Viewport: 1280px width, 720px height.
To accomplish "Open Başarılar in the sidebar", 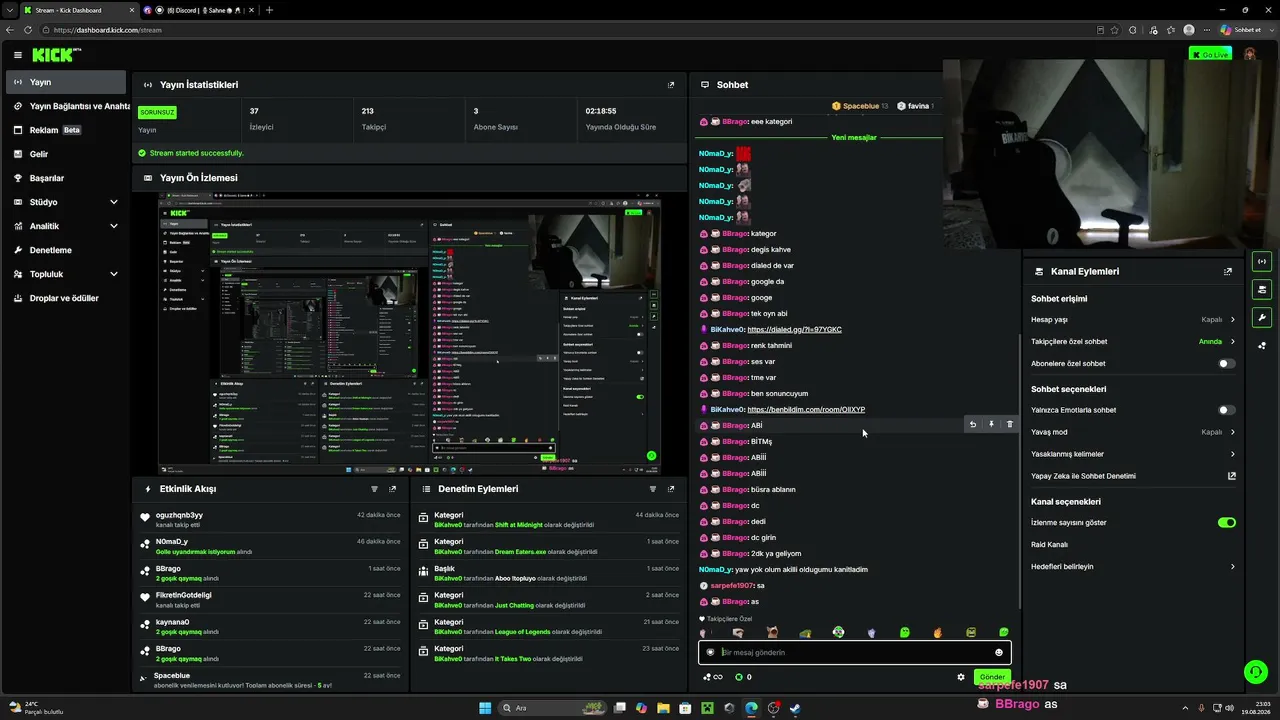I will pos(66,178).
